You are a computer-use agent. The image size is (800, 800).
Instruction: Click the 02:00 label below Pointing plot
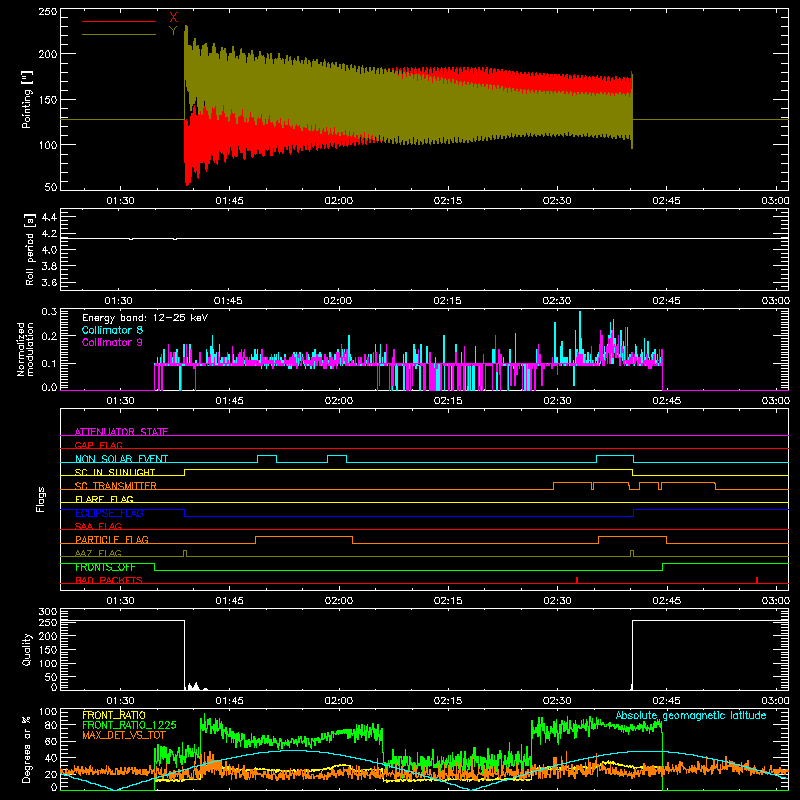[x=339, y=201]
